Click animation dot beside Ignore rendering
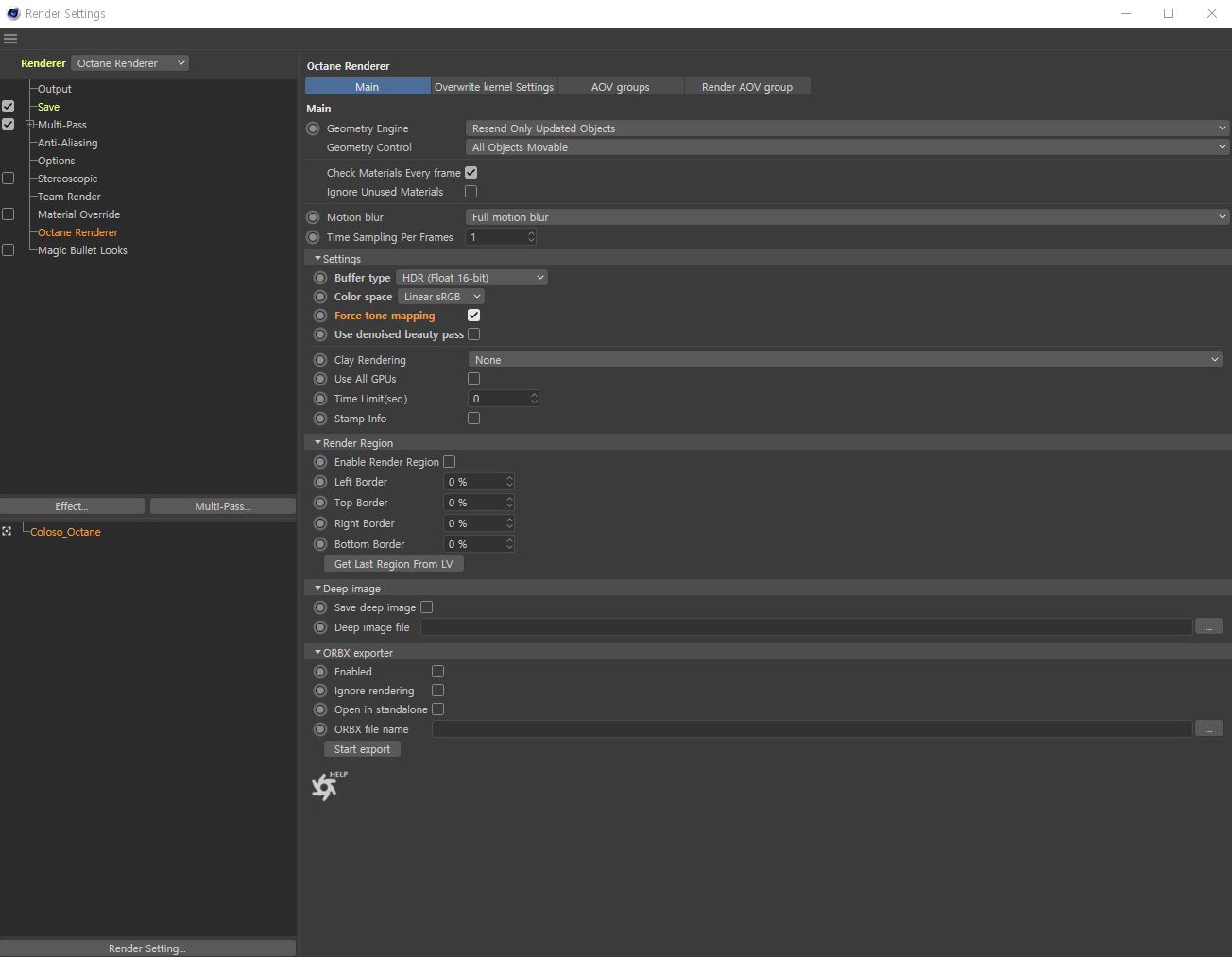This screenshot has width=1232, height=957. coord(320,691)
